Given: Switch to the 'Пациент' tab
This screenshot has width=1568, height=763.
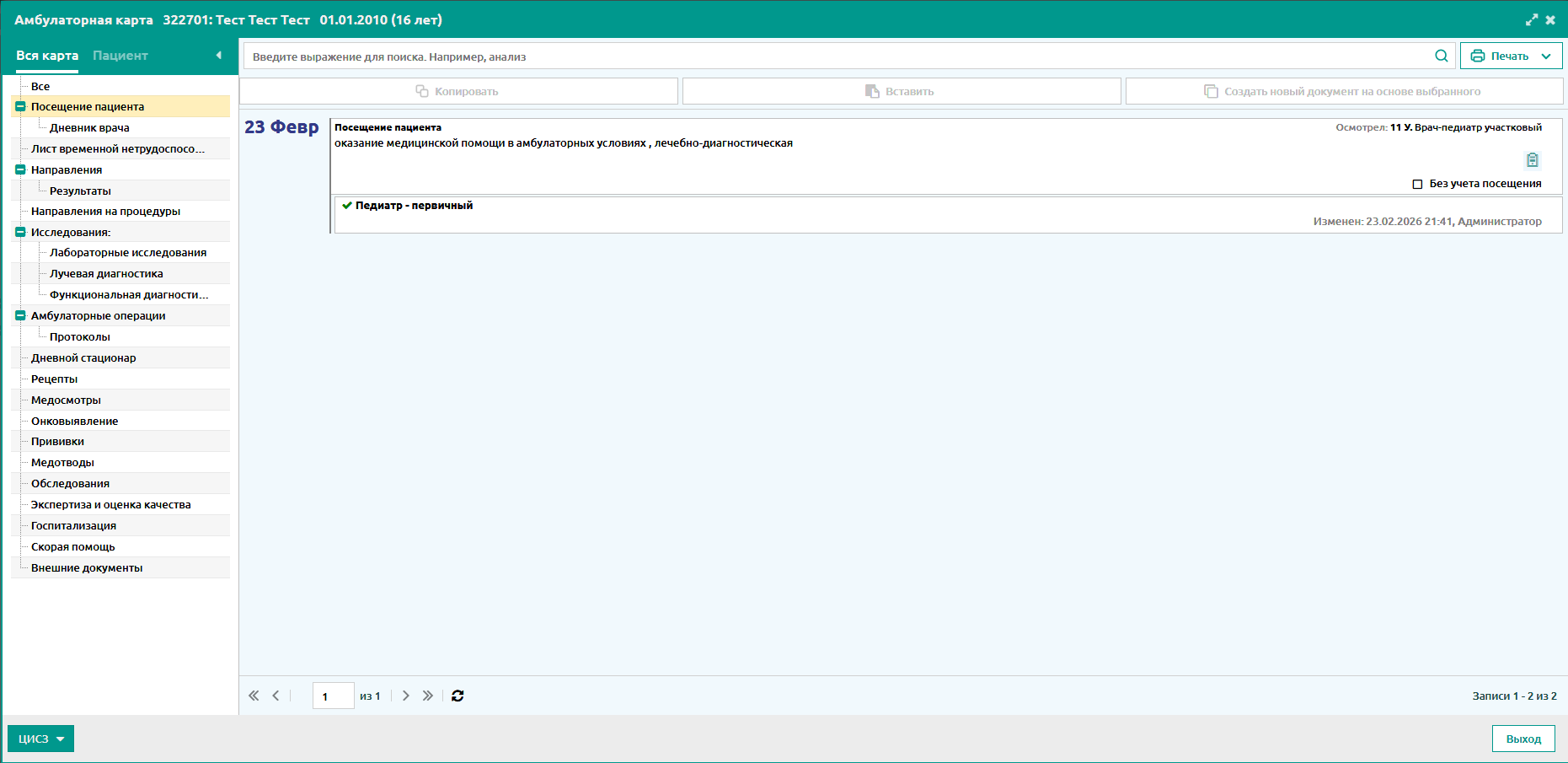Looking at the screenshot, I should coord(120,56).
